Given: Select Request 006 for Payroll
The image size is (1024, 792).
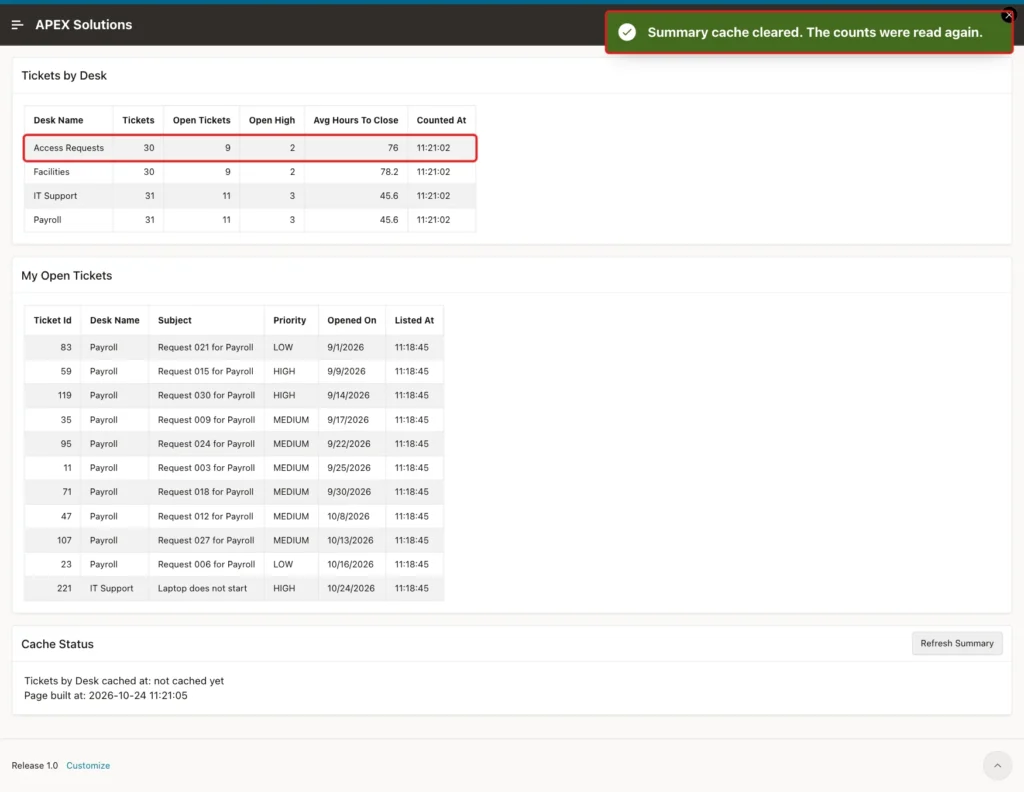Looking at the screenshot, I should click(x=206, y=564).
